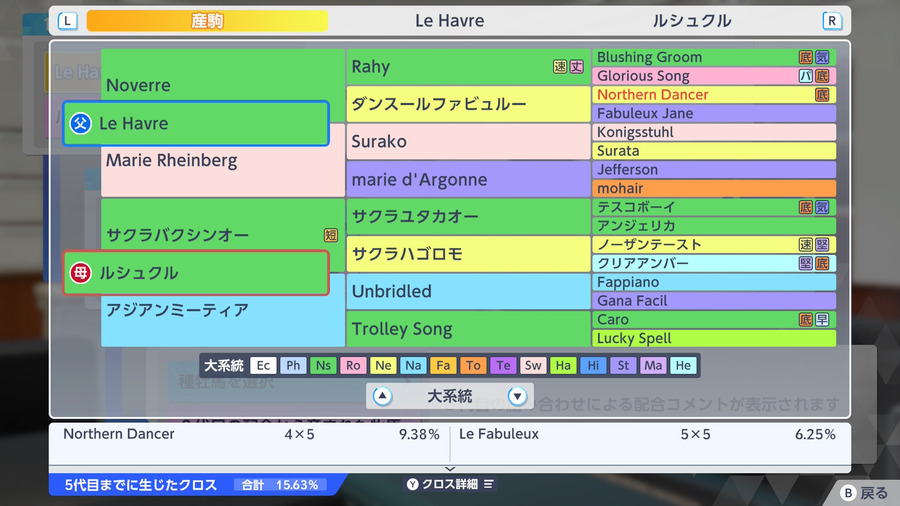
Task: Click the R shoulder button icon
Action: click(x=832, y=21)
